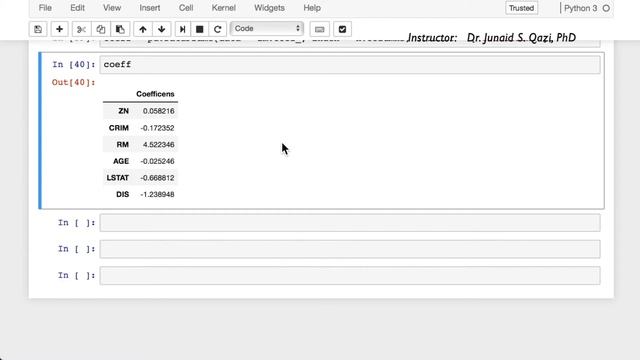Paste cells below icon
The height and width of the screenshot is (360, 640).
click(x=120, y=29)
